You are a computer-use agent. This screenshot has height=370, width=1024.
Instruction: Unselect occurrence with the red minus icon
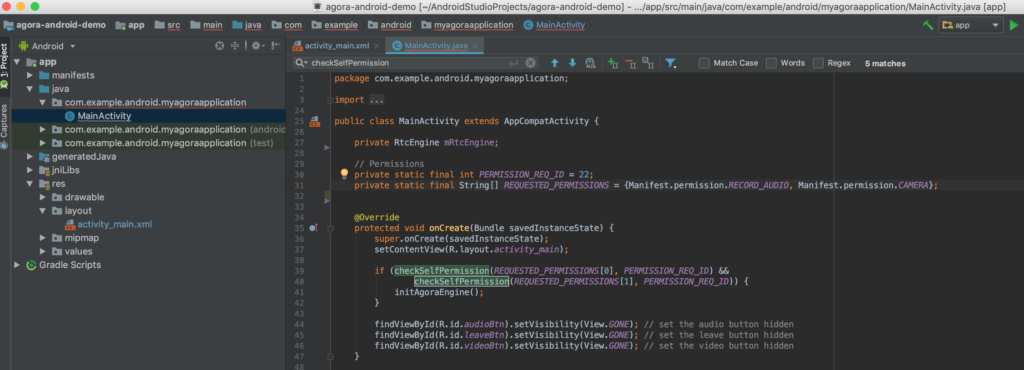coord(630,63)
